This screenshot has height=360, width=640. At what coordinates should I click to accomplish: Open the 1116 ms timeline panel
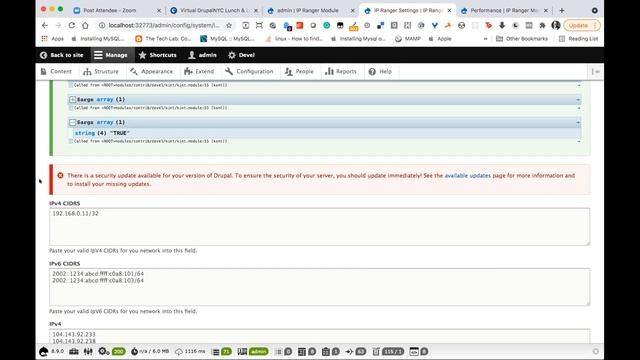pyautogui.click(x=190, y=351)
